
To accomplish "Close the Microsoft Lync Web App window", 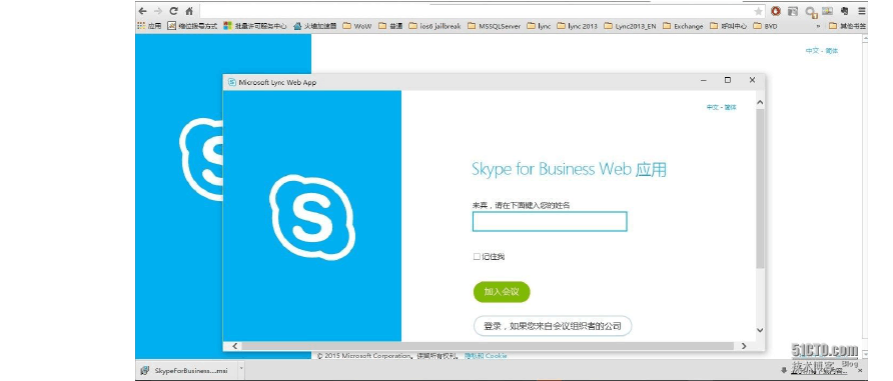I will (x=752, y=80).
